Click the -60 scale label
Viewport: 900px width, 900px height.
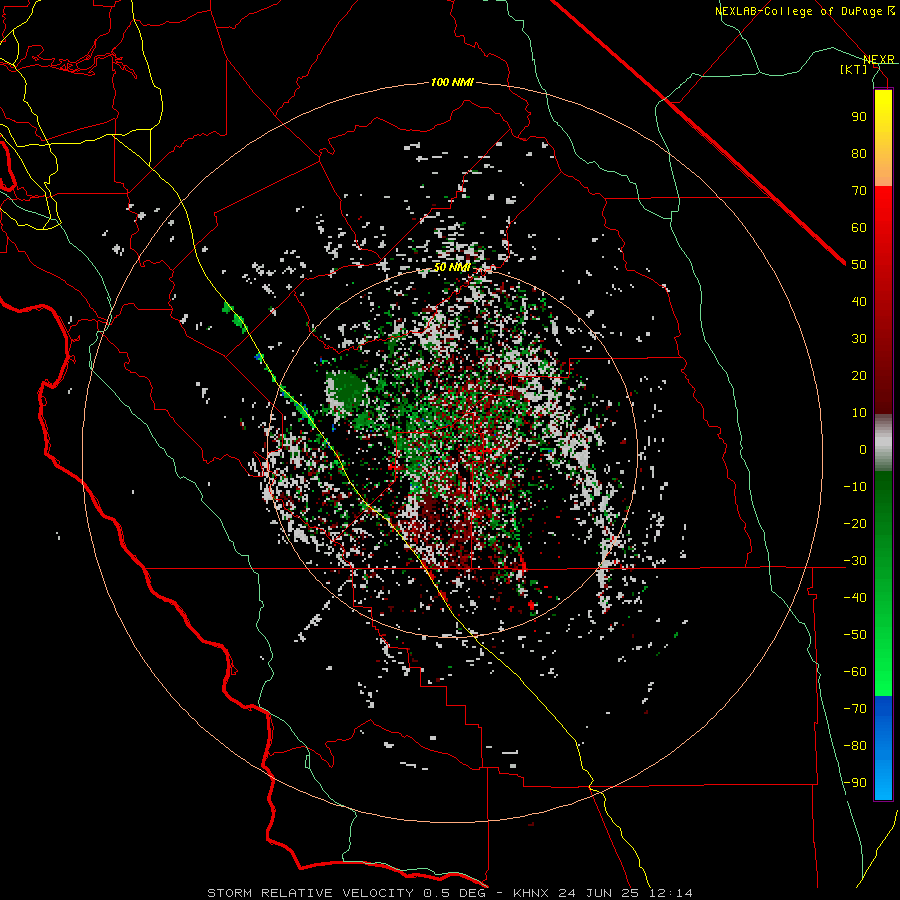tap(855, 672)
